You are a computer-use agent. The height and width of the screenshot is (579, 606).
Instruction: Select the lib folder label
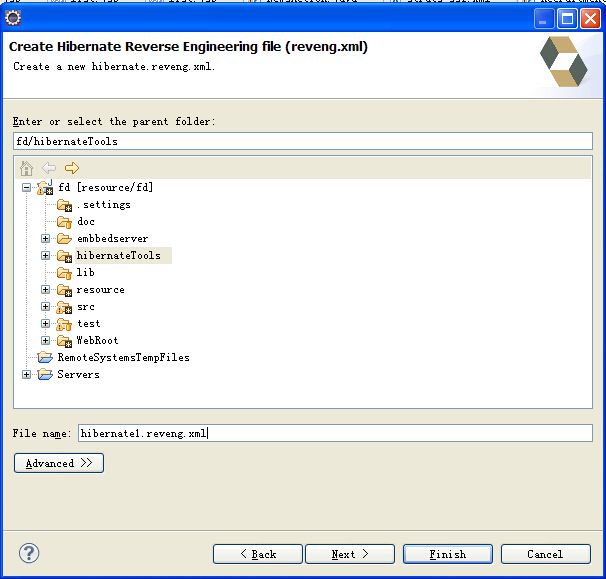pos(85,273)
